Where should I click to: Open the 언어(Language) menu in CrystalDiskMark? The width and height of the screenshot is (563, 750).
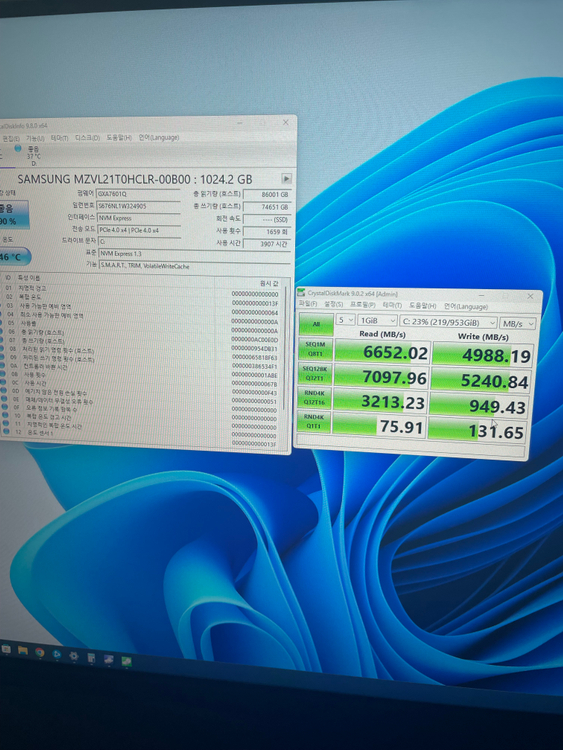(x=465, y=307)
